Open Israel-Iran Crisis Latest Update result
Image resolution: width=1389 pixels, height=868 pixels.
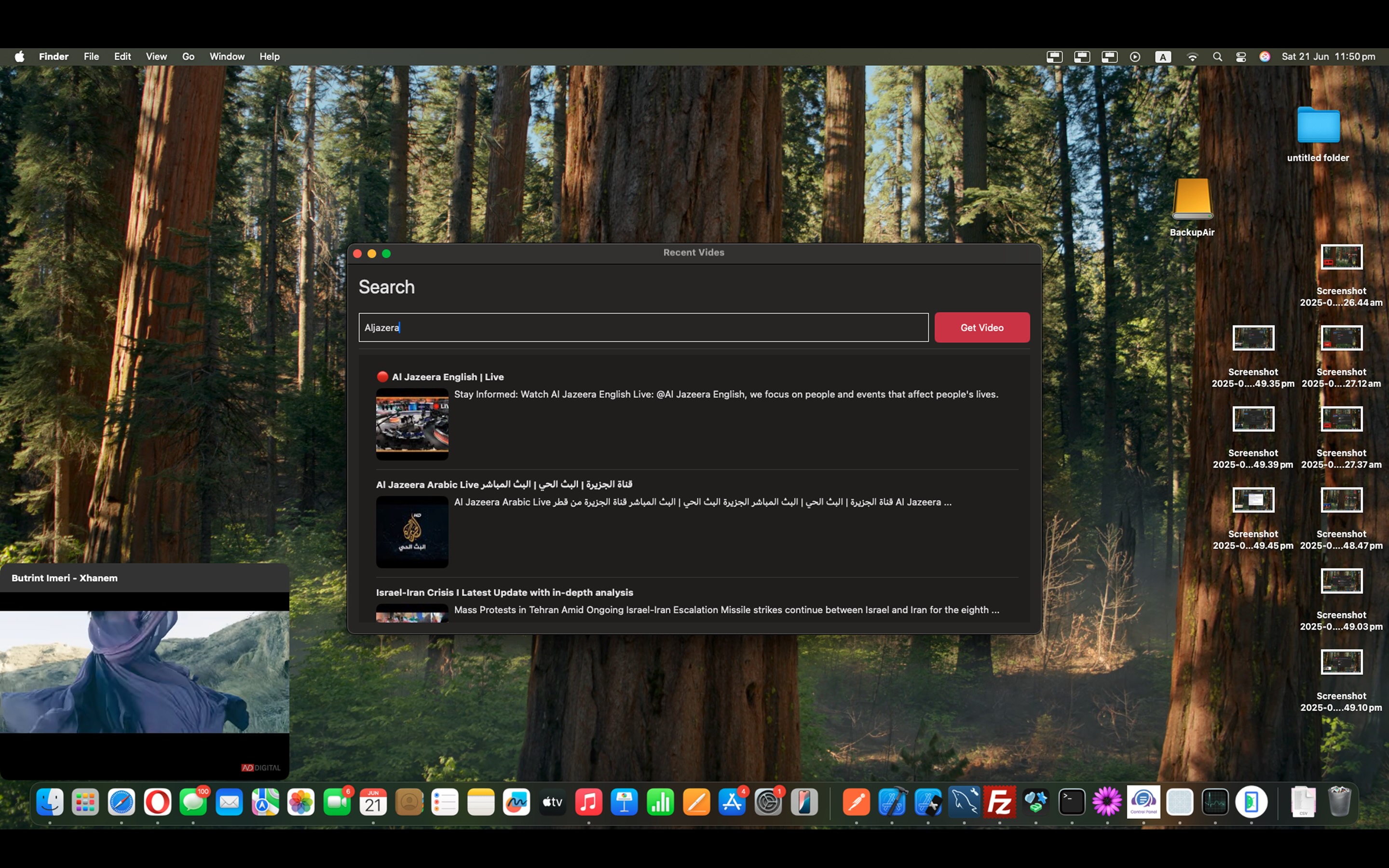(x=504, y=593)
